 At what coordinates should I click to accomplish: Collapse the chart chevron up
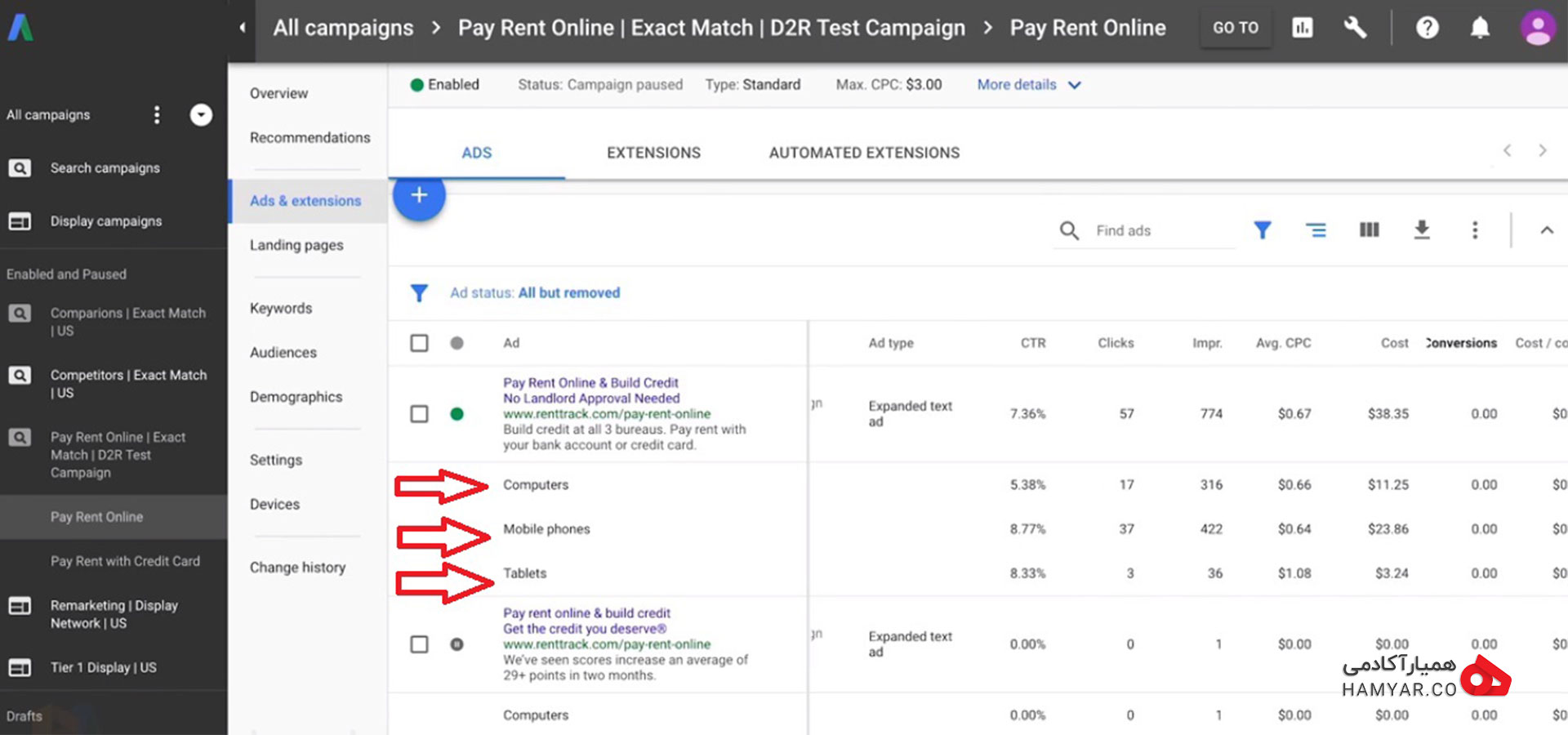[1547, 230]
